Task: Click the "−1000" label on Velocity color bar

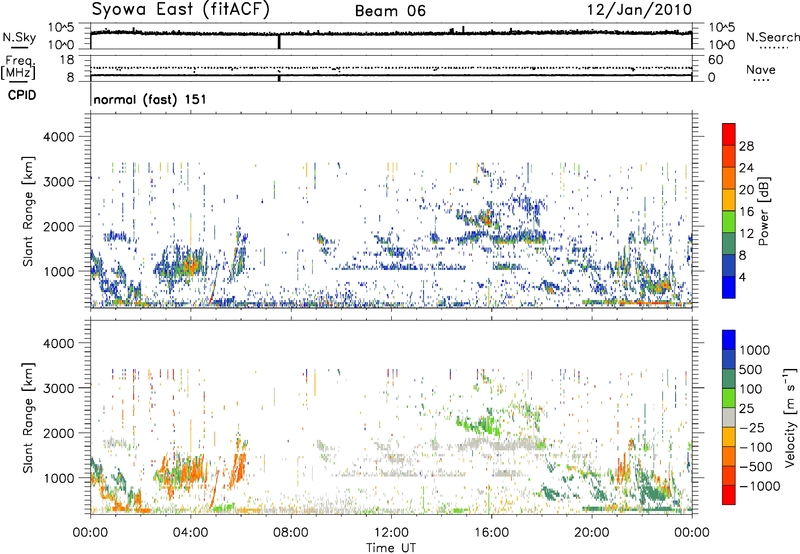Action: [759, 486]
